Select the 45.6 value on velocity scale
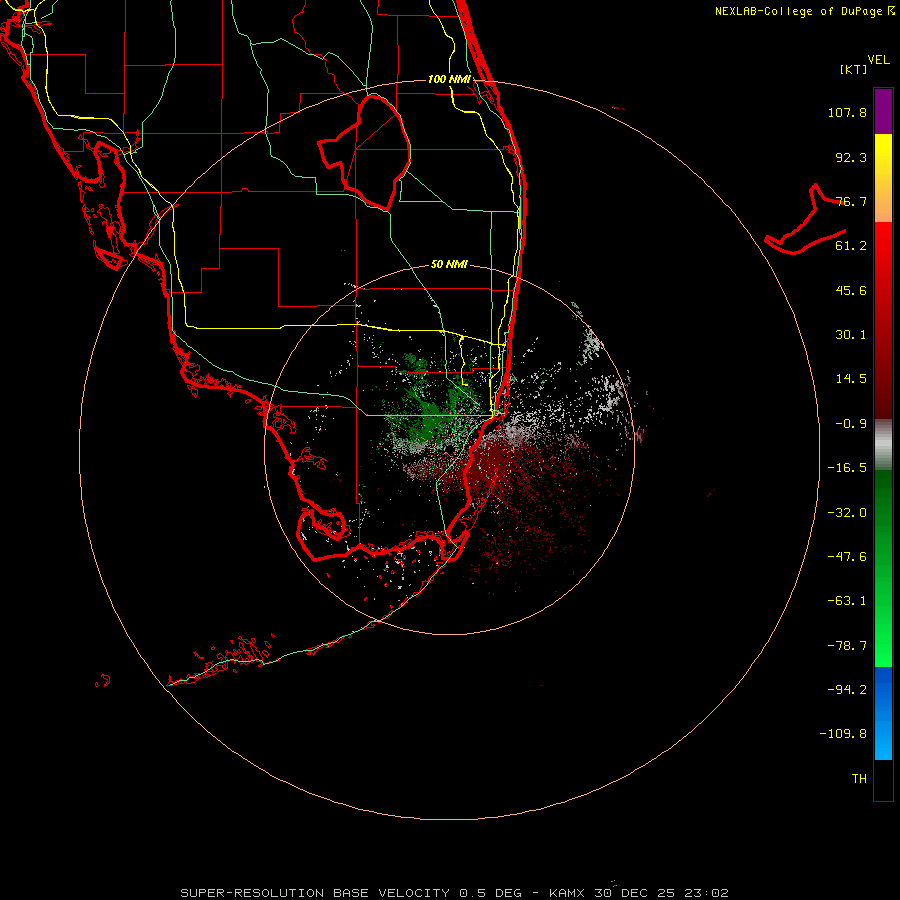This screenshot has height=900, width=900. [x=851, y=290]
